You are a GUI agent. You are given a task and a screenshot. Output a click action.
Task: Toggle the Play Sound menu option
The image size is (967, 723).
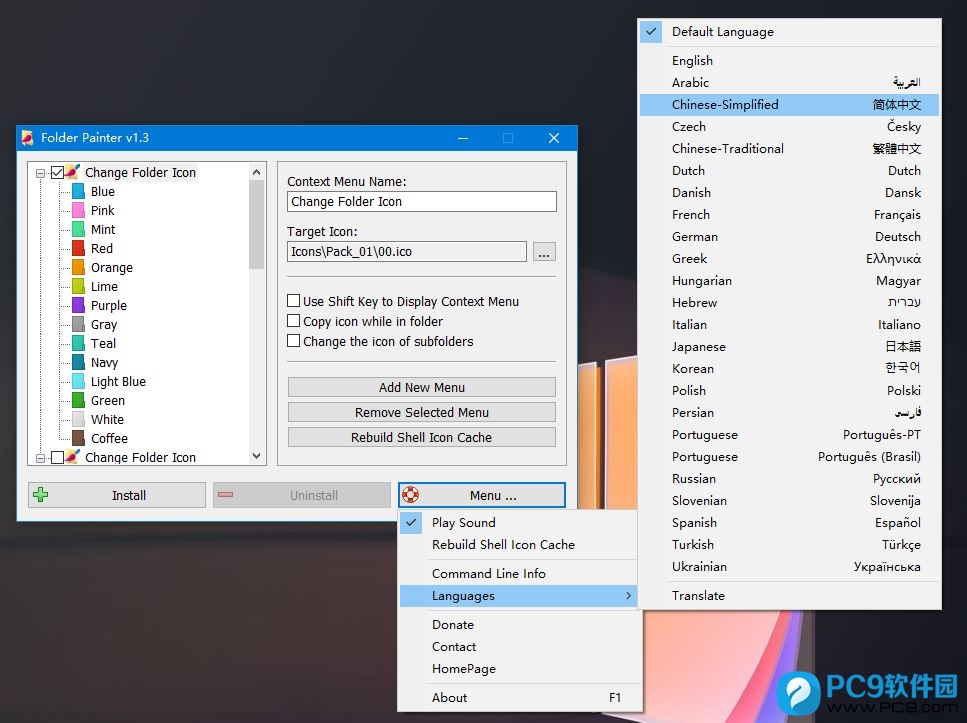[x=518, y=523]
